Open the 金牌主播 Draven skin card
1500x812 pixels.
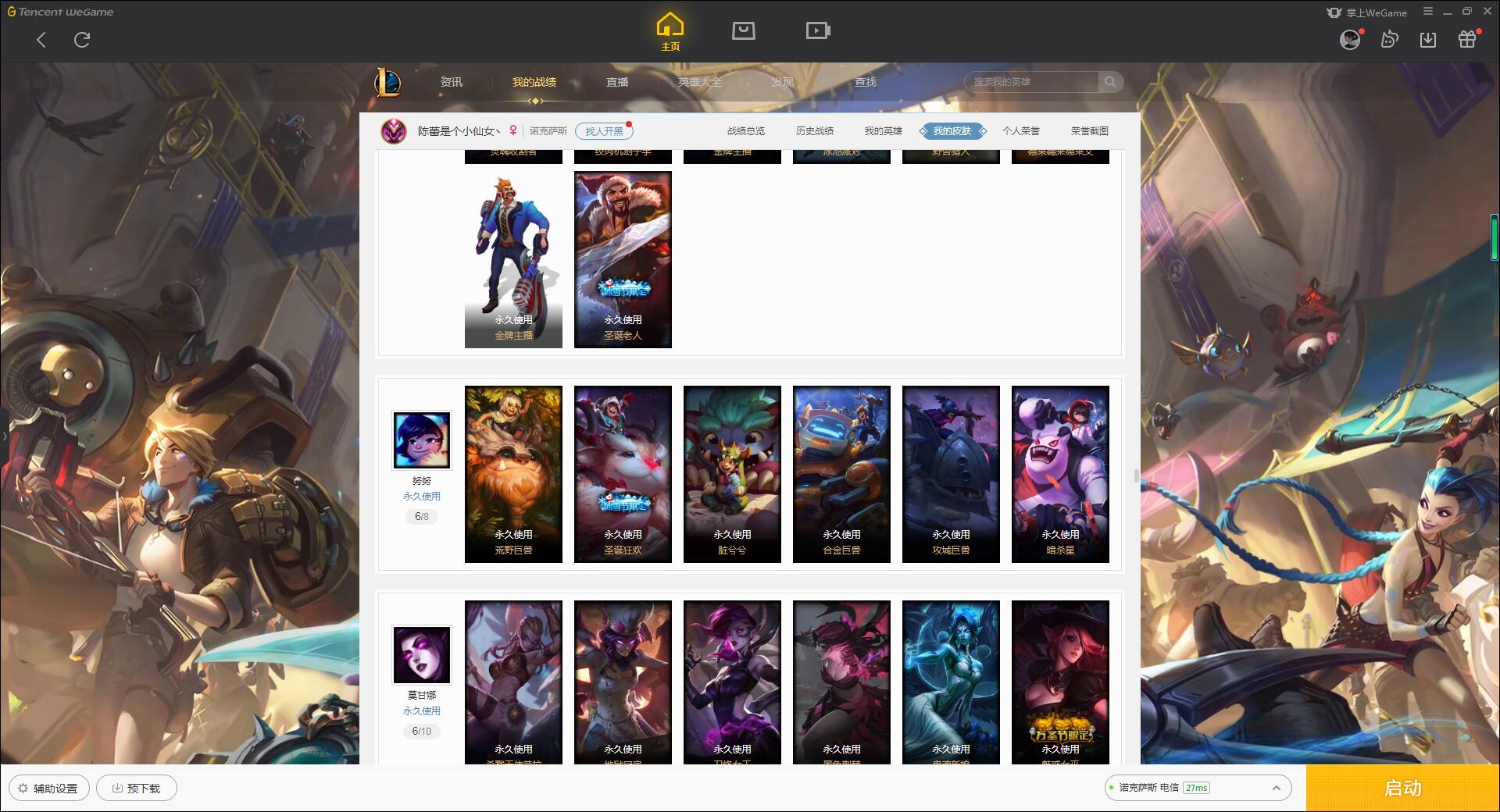[513, 260]
